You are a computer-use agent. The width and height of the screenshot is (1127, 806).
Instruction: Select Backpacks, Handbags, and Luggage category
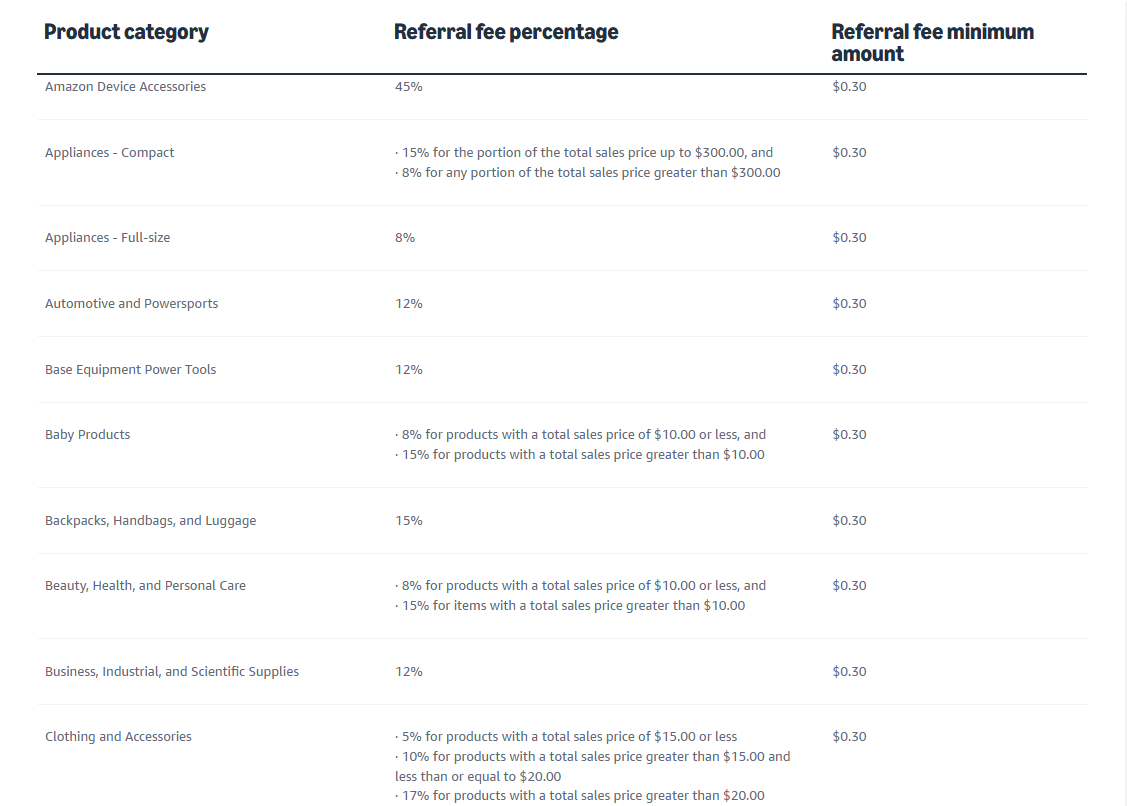(x=150, y=521)
